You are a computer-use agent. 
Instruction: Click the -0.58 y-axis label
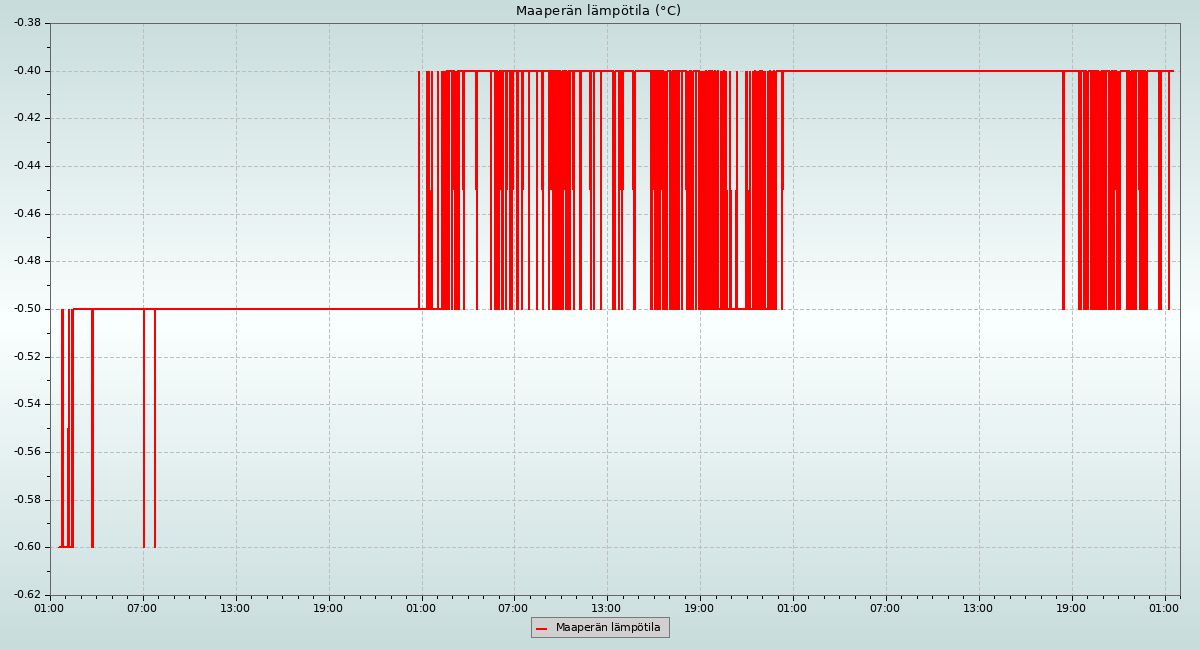pos(27,500)
